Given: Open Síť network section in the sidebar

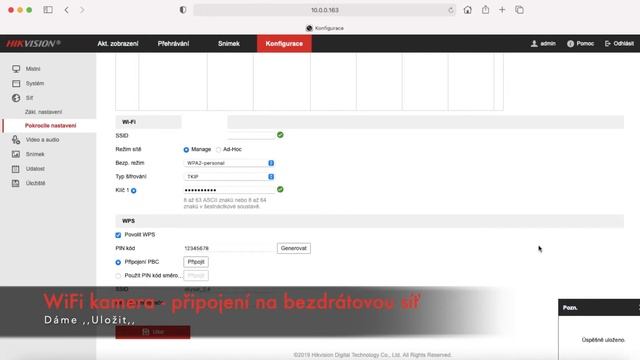Looking at the screenshot, I should 29,98.
